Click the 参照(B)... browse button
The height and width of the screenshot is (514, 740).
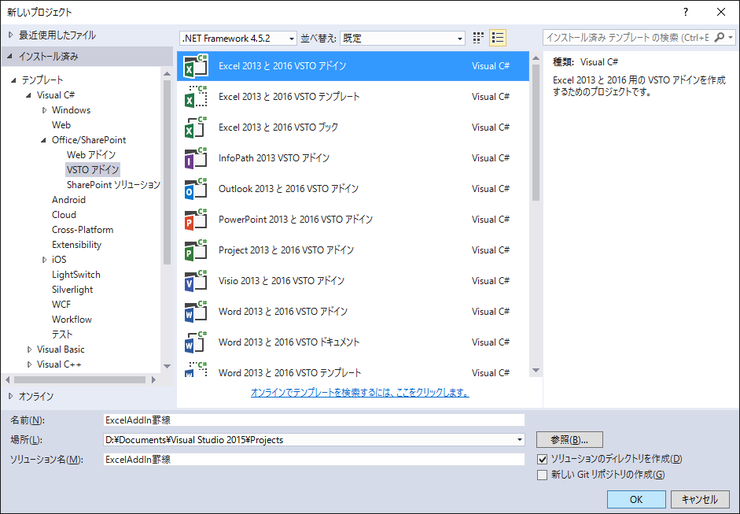569,439
